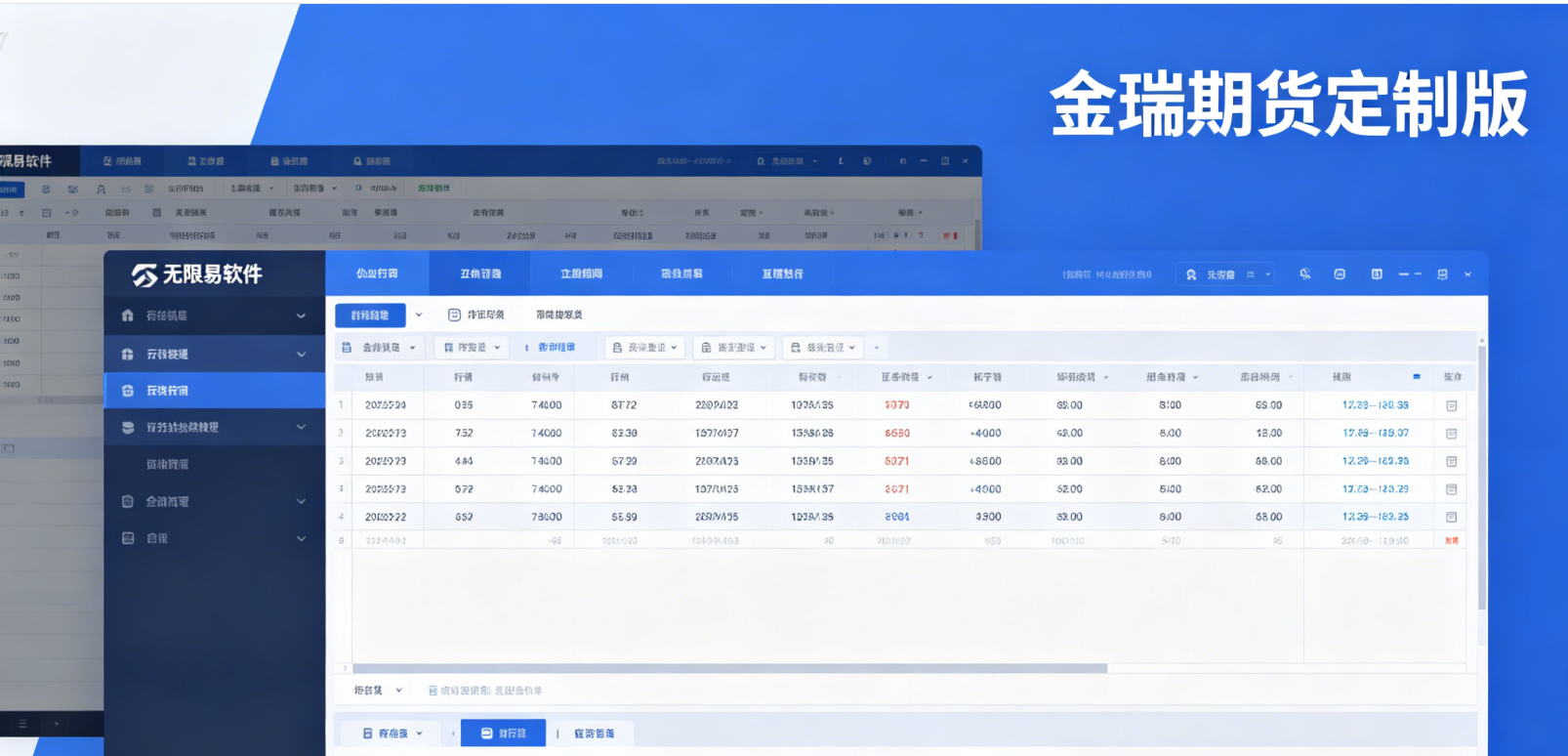Tick the checkbox in the bar above the footer
Viewport: 1568px width, 756px height.
pyautogui.click(x=433, y=691)
